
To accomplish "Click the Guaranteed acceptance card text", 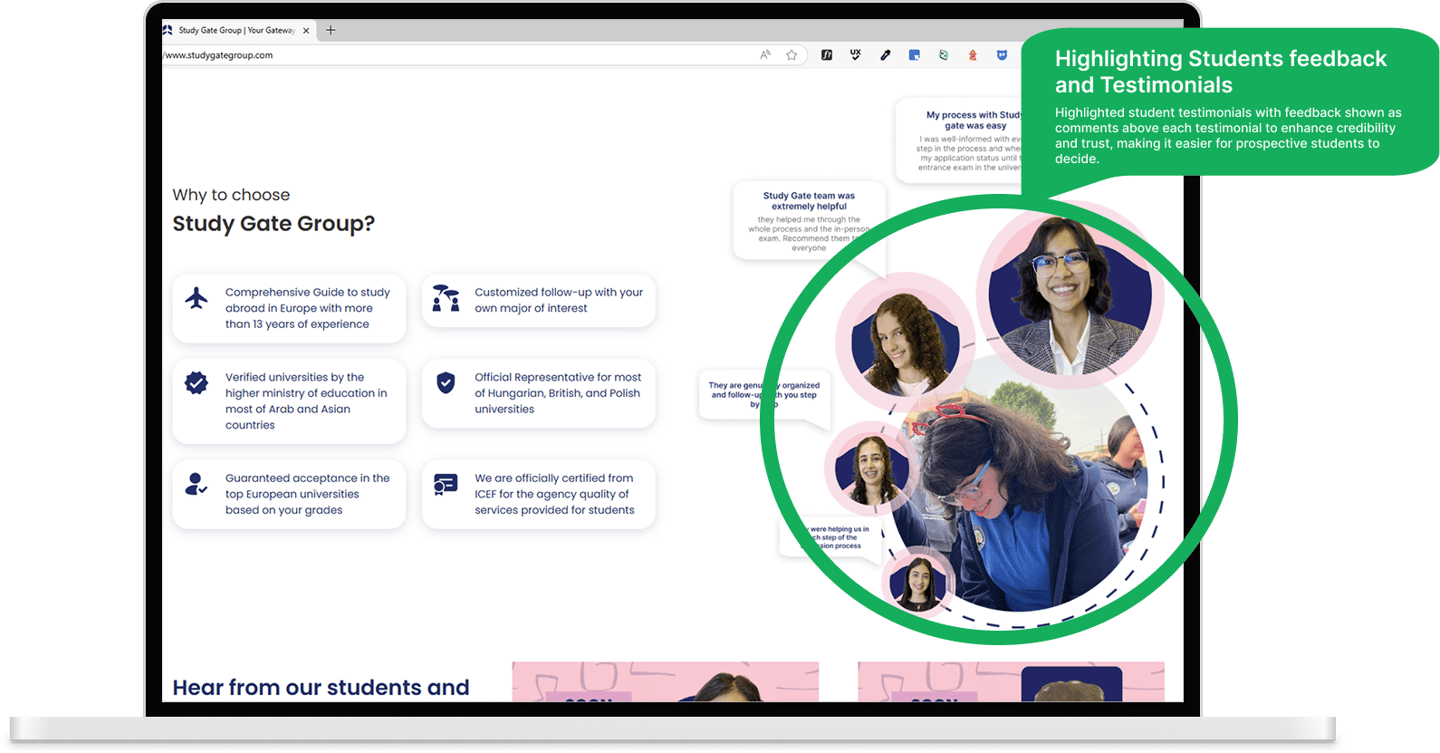I will click(308, 494).
